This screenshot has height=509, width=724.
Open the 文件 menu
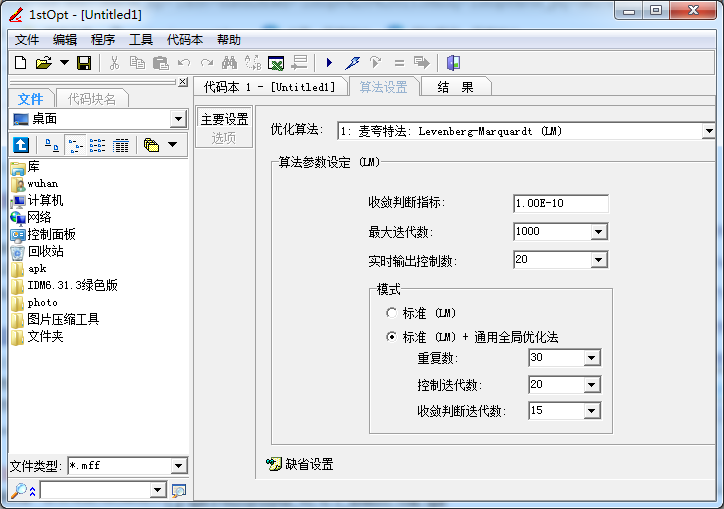27,40
